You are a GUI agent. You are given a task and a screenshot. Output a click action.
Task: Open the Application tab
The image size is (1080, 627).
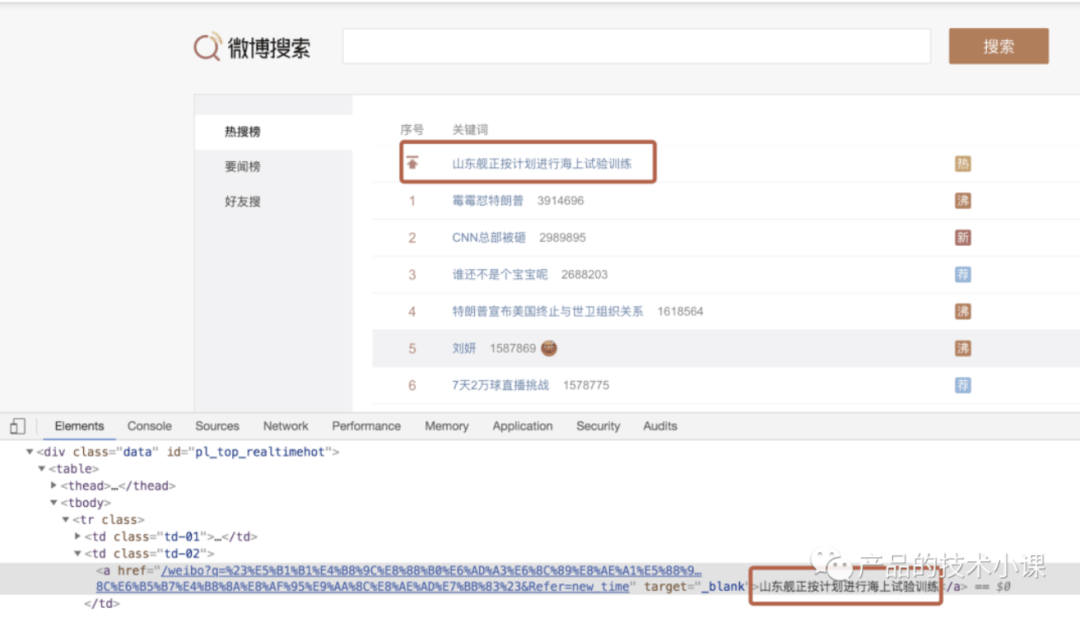click(x=522, y=426)
